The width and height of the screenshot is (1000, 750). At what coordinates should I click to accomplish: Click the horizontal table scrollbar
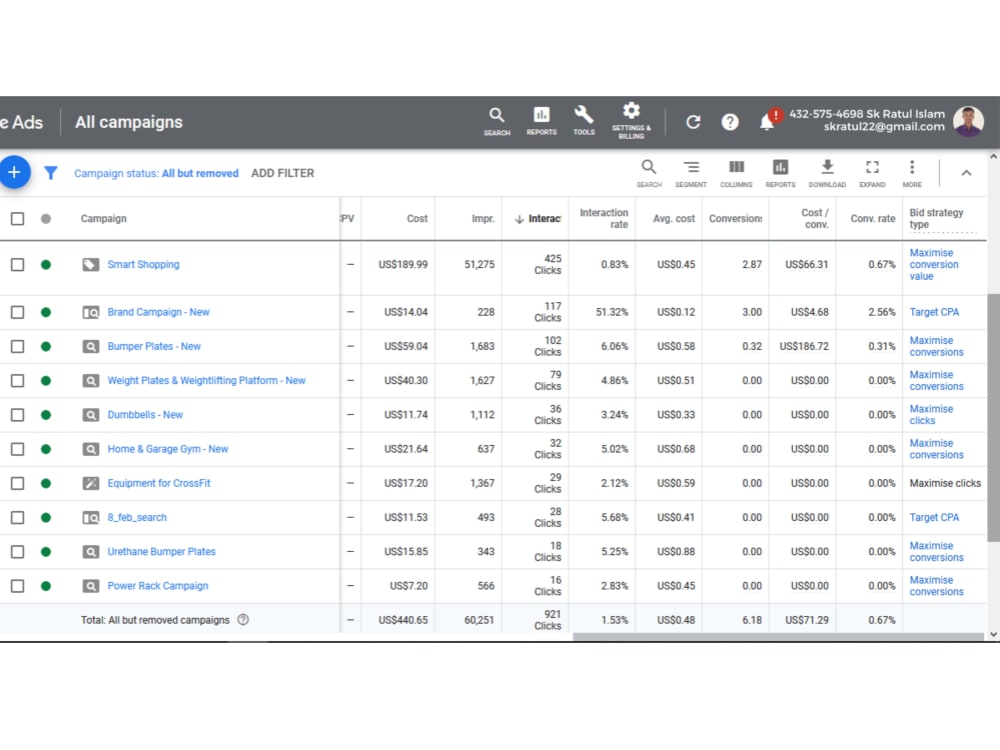(x=778, y=636)
